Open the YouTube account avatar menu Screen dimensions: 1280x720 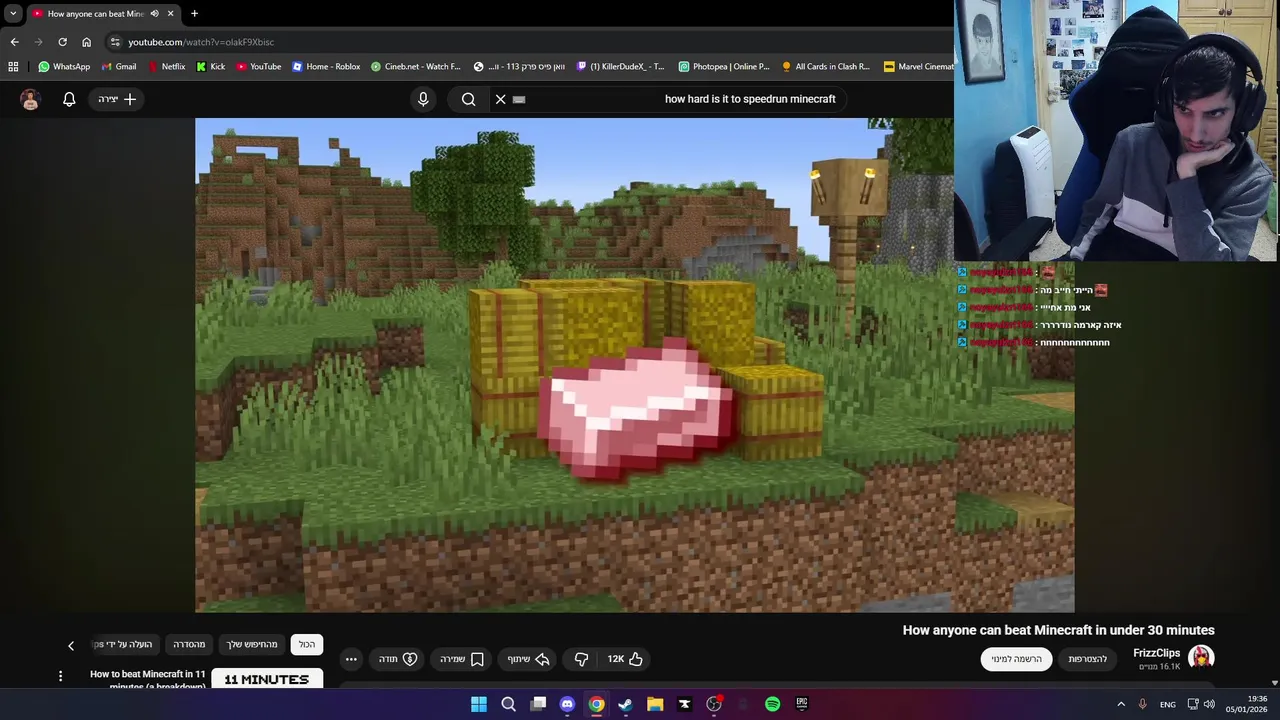click(30, 99)
